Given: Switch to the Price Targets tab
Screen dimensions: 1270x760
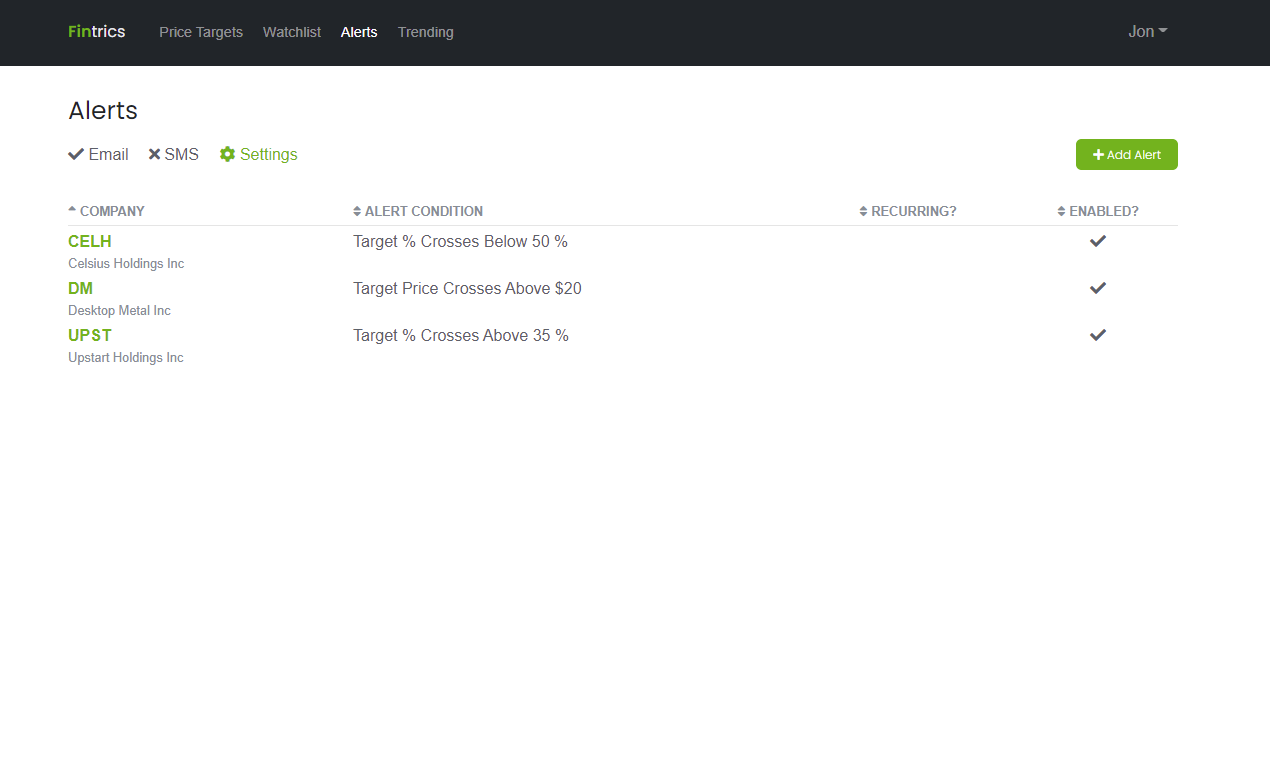Looking at the screenshot, I should click(200, 32).
